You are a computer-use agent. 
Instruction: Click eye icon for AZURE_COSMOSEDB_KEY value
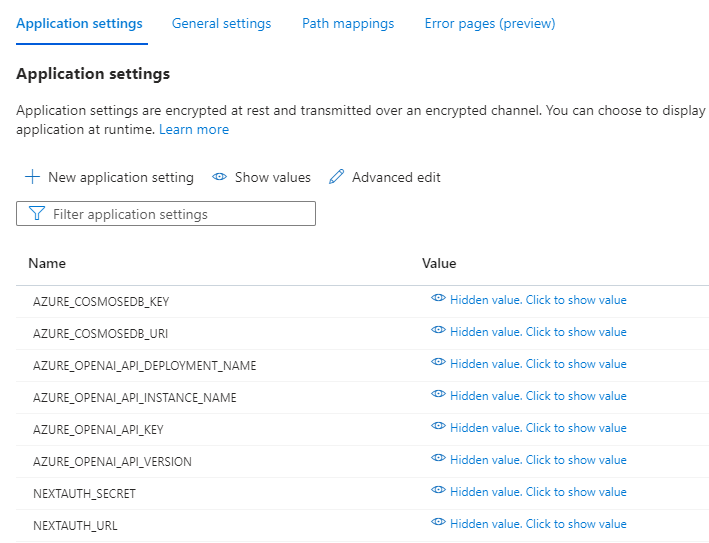438,298
